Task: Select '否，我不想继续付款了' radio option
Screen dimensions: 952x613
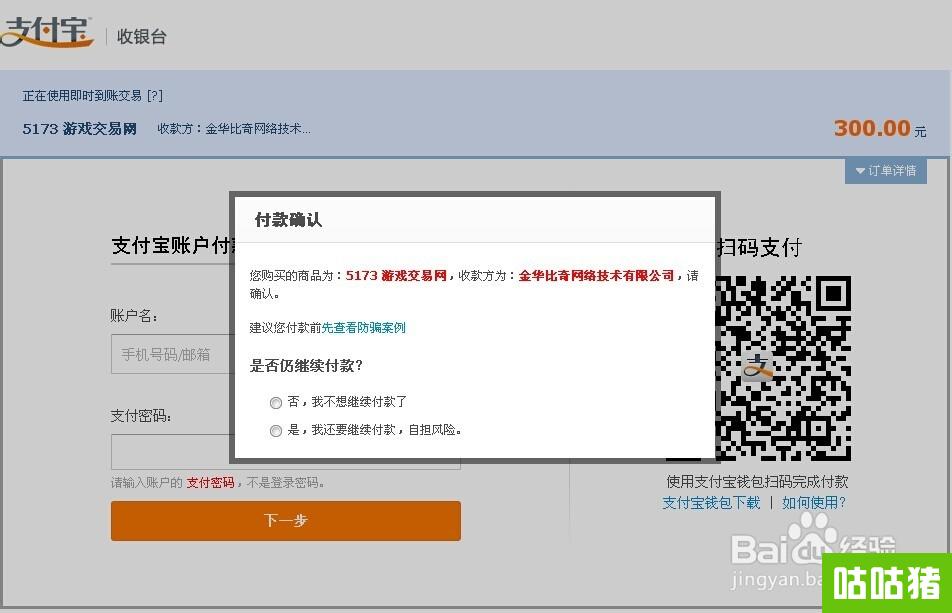Action: coord(276,402)
